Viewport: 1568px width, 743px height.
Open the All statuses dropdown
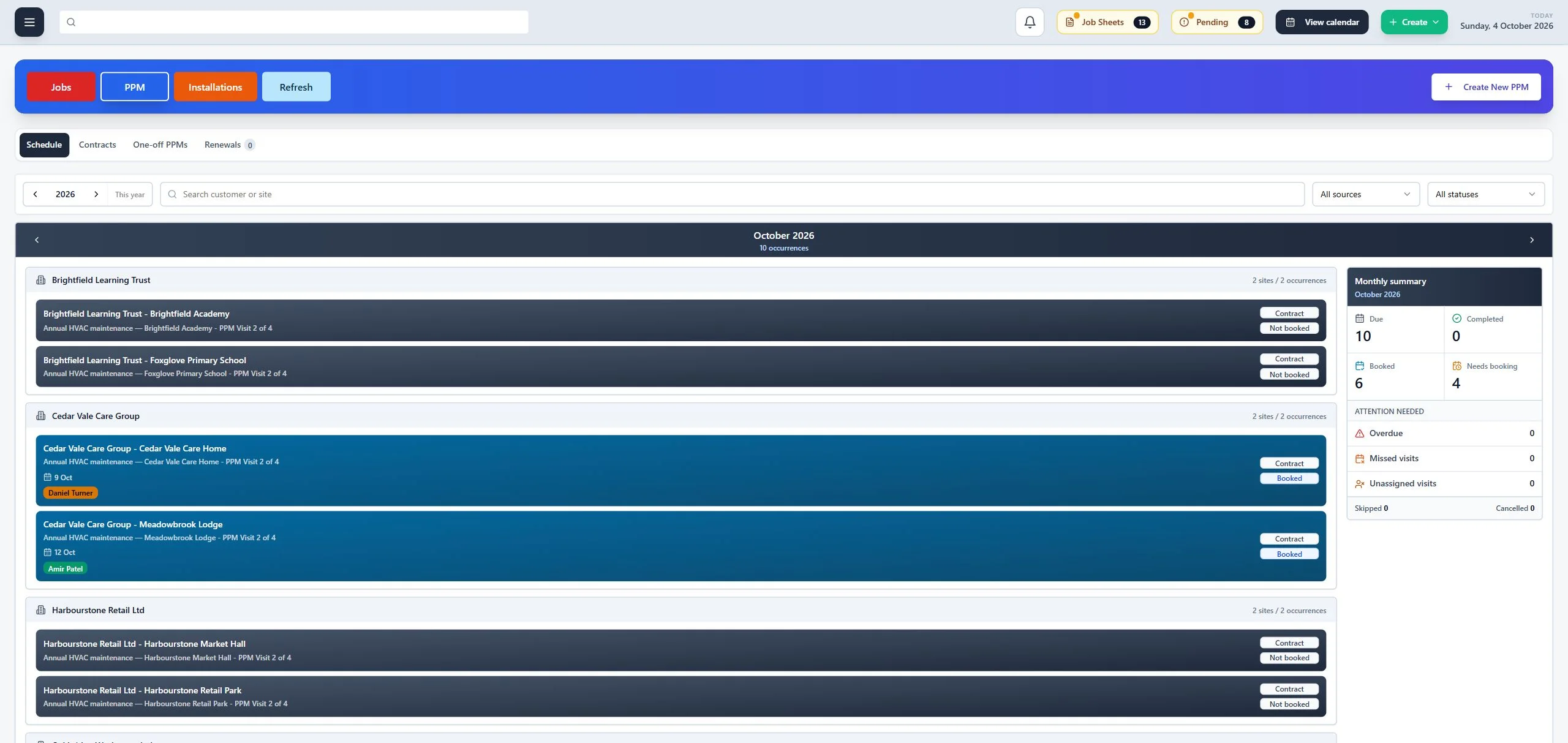[1486, 194]
